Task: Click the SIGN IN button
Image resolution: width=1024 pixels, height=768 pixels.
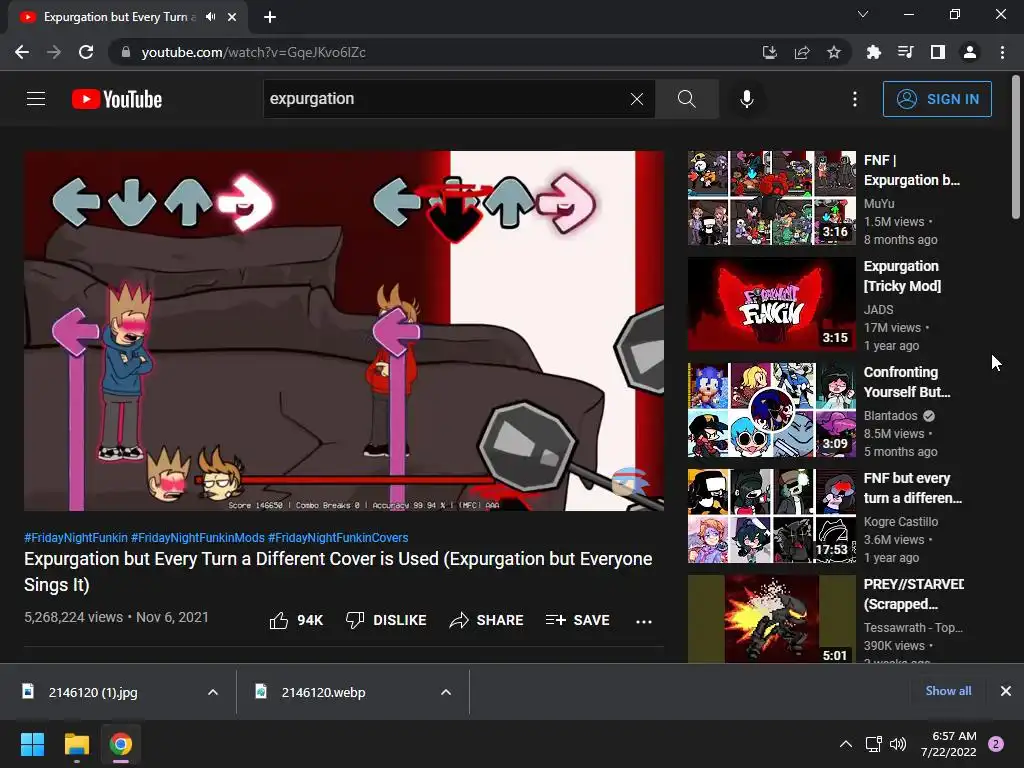Action: coord(937,99)
